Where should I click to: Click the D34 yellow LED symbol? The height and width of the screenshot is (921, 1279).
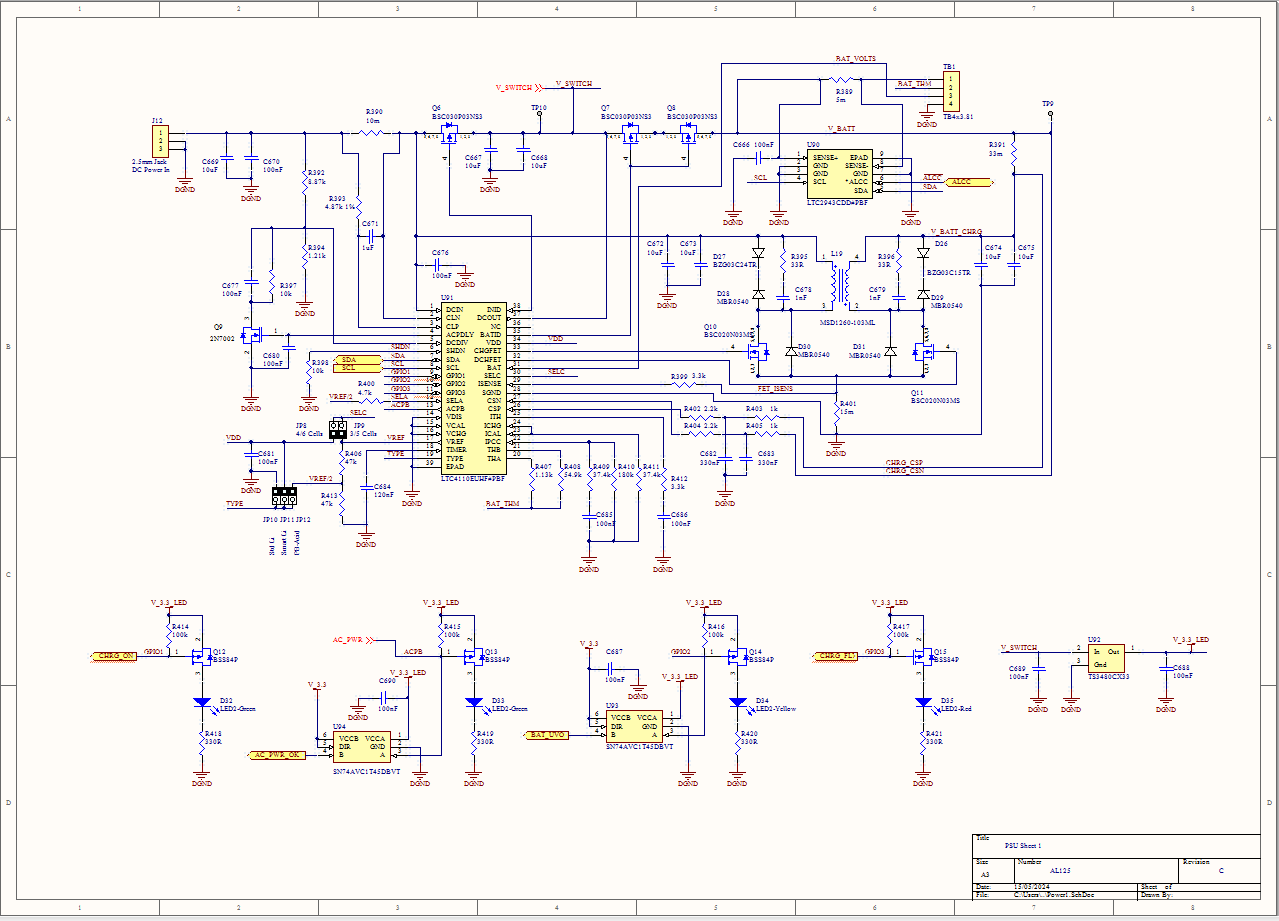(738, 702)
